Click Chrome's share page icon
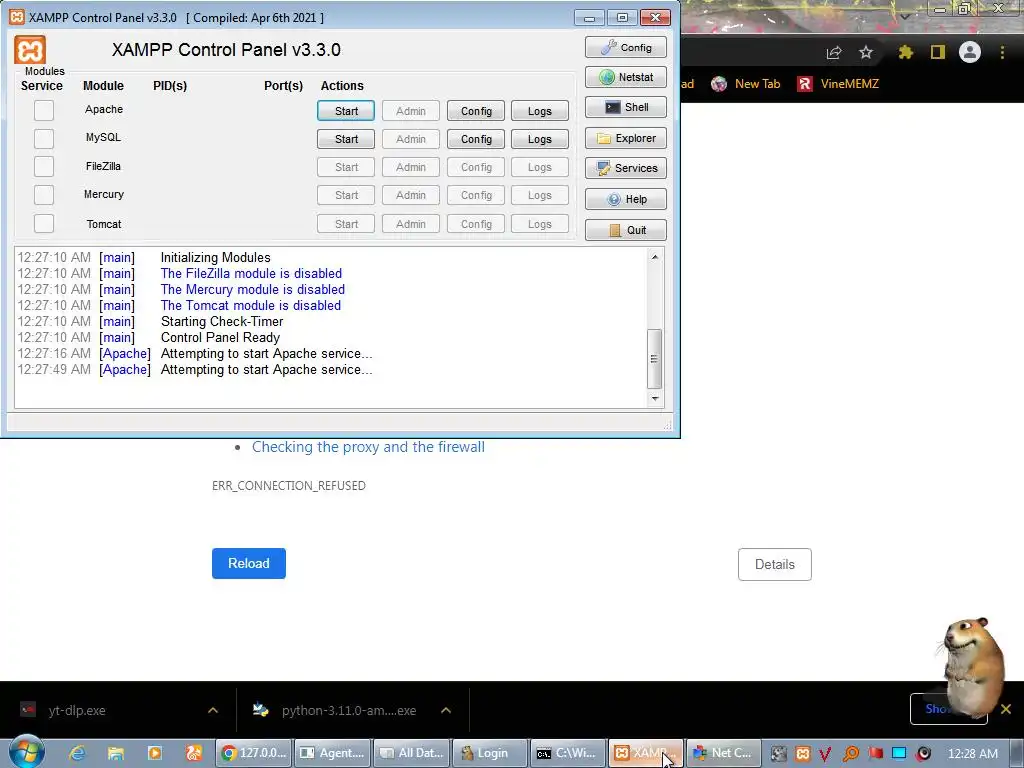 tap(834, 52)
